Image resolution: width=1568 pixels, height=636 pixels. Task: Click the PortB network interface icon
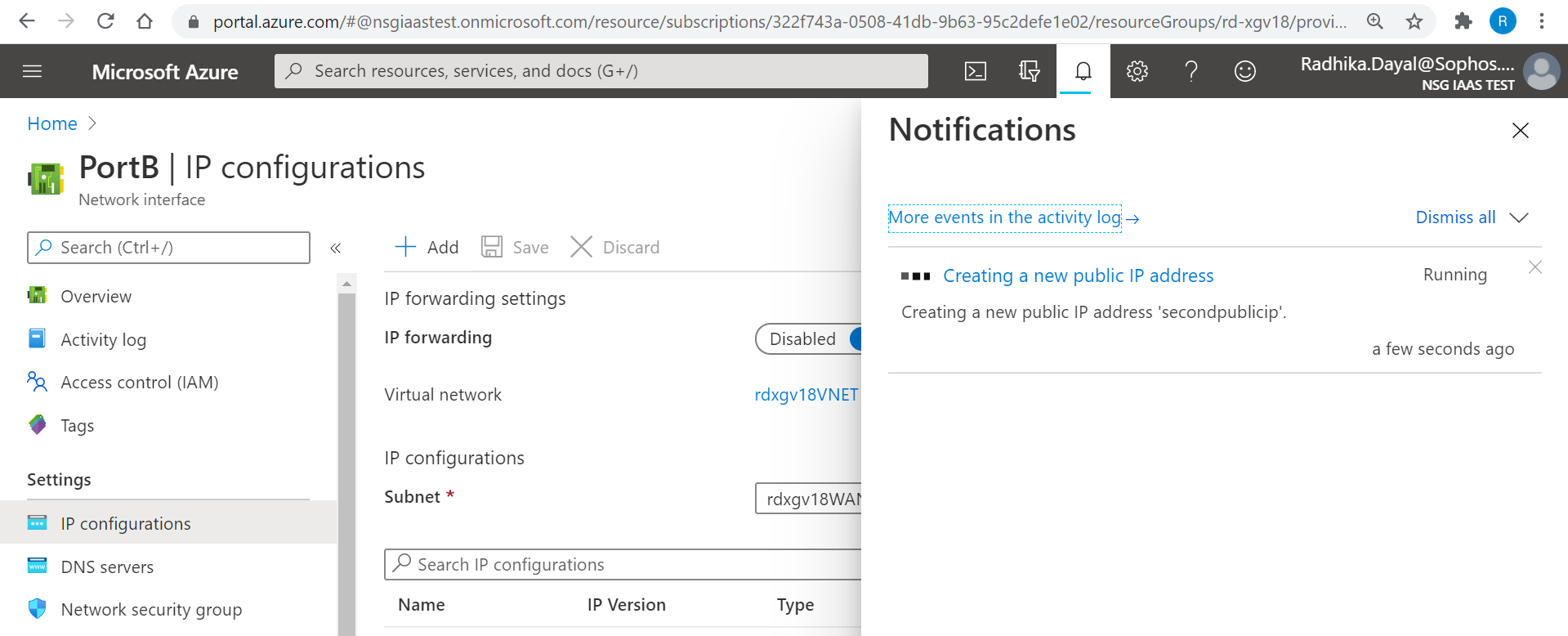[46, 179]
